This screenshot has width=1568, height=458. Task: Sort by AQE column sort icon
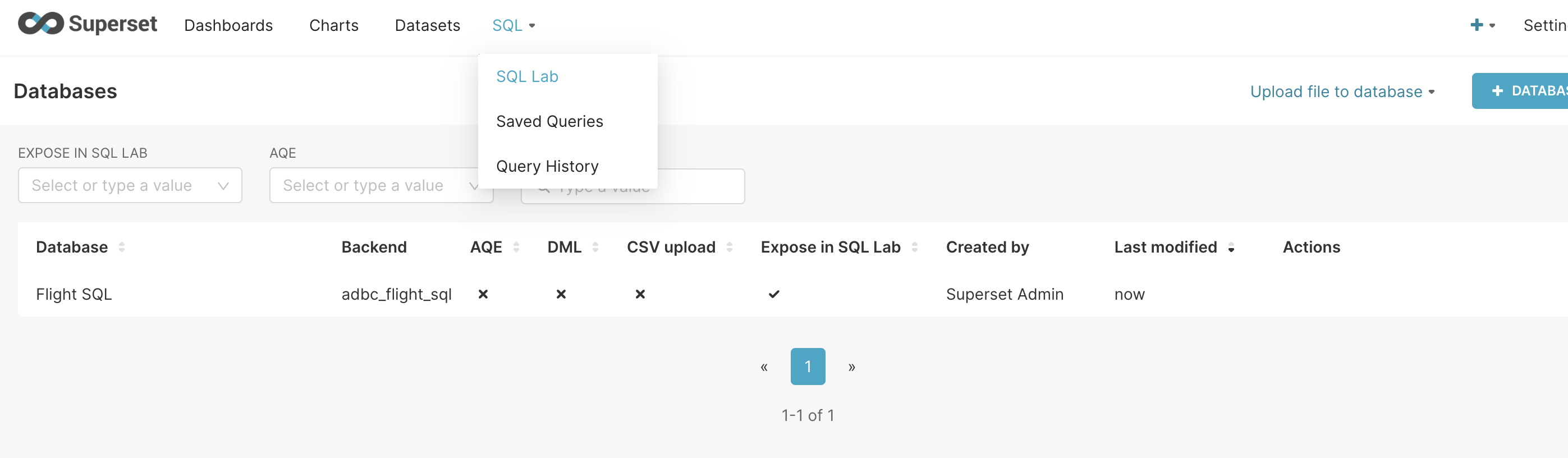click(516, 248)
